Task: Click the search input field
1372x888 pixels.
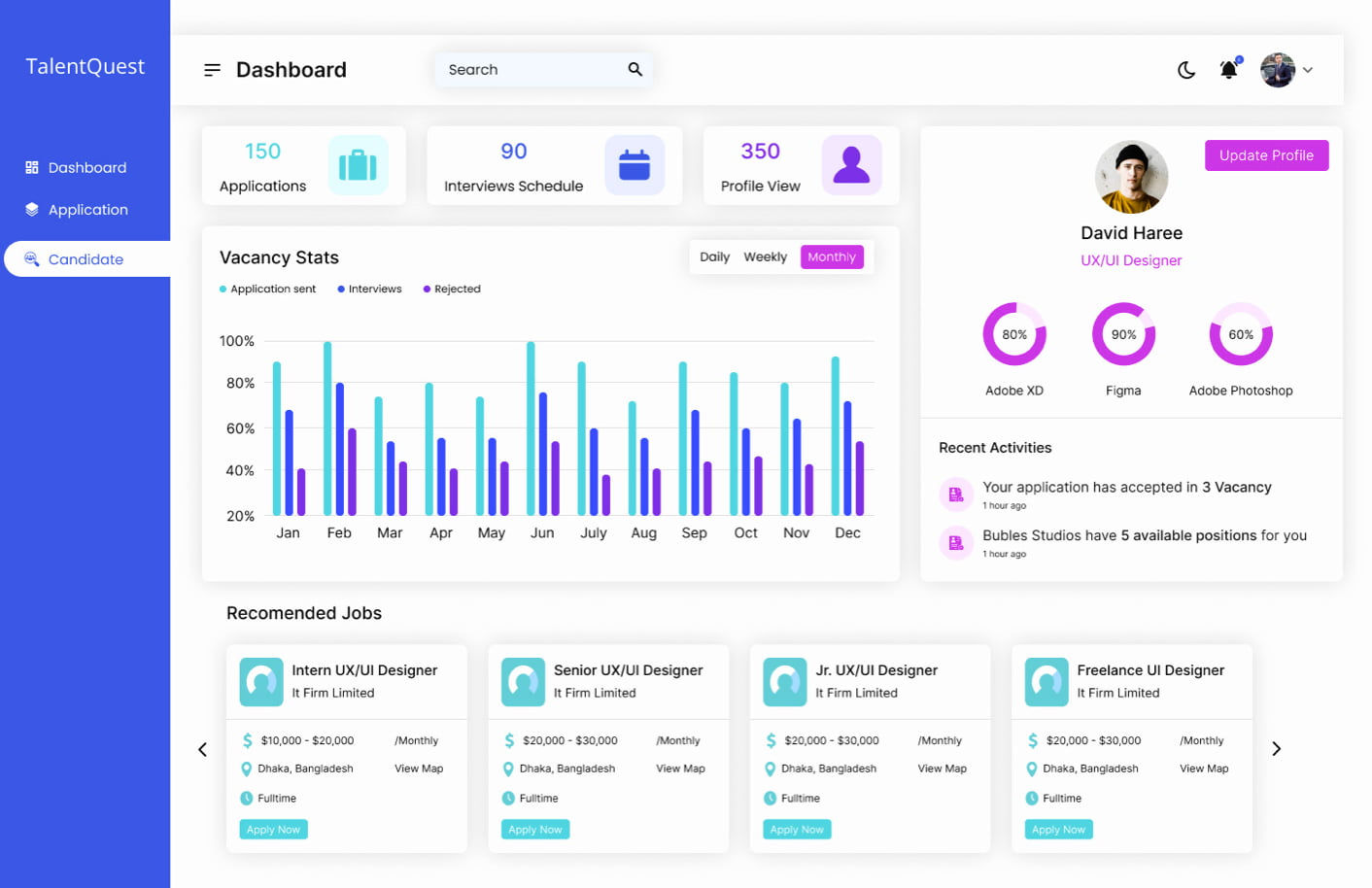Action: (525, 69)
